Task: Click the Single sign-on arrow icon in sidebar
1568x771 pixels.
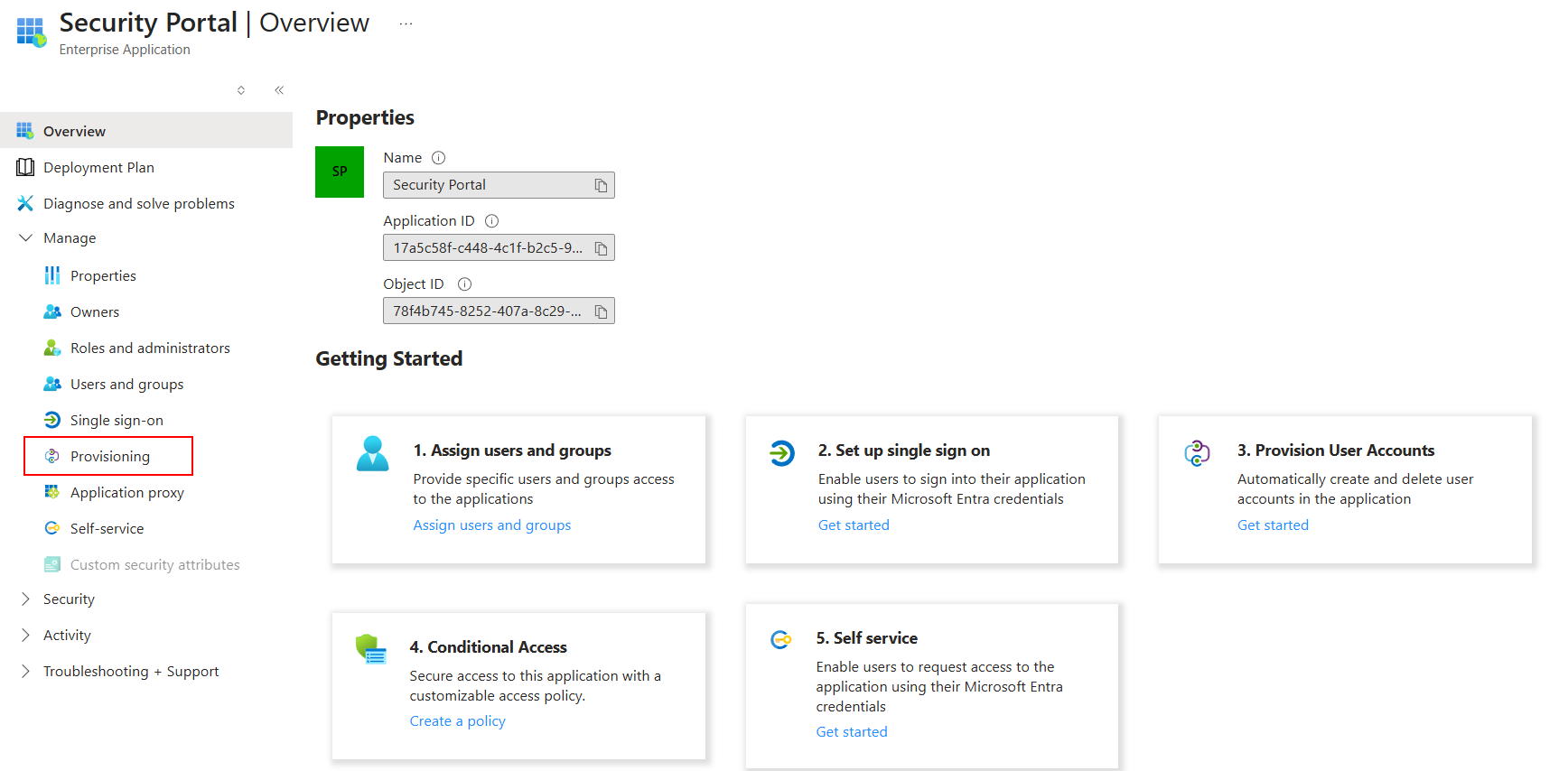Action: pos(52,420)
